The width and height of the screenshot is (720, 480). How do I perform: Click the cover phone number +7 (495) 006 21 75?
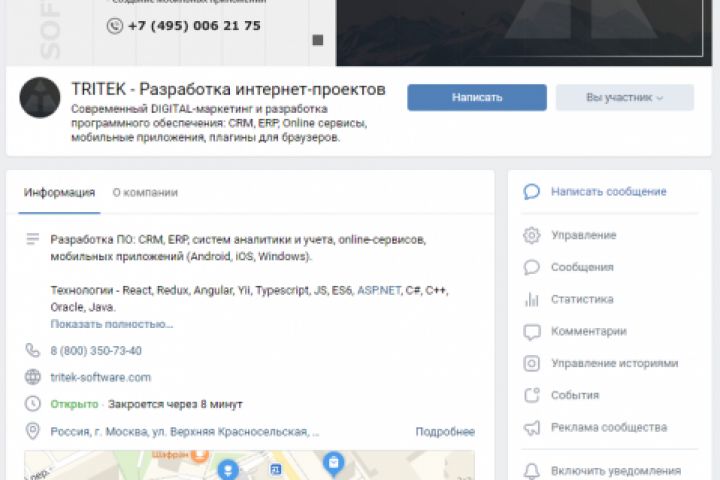pyautogui.click(x=194, y=26)
